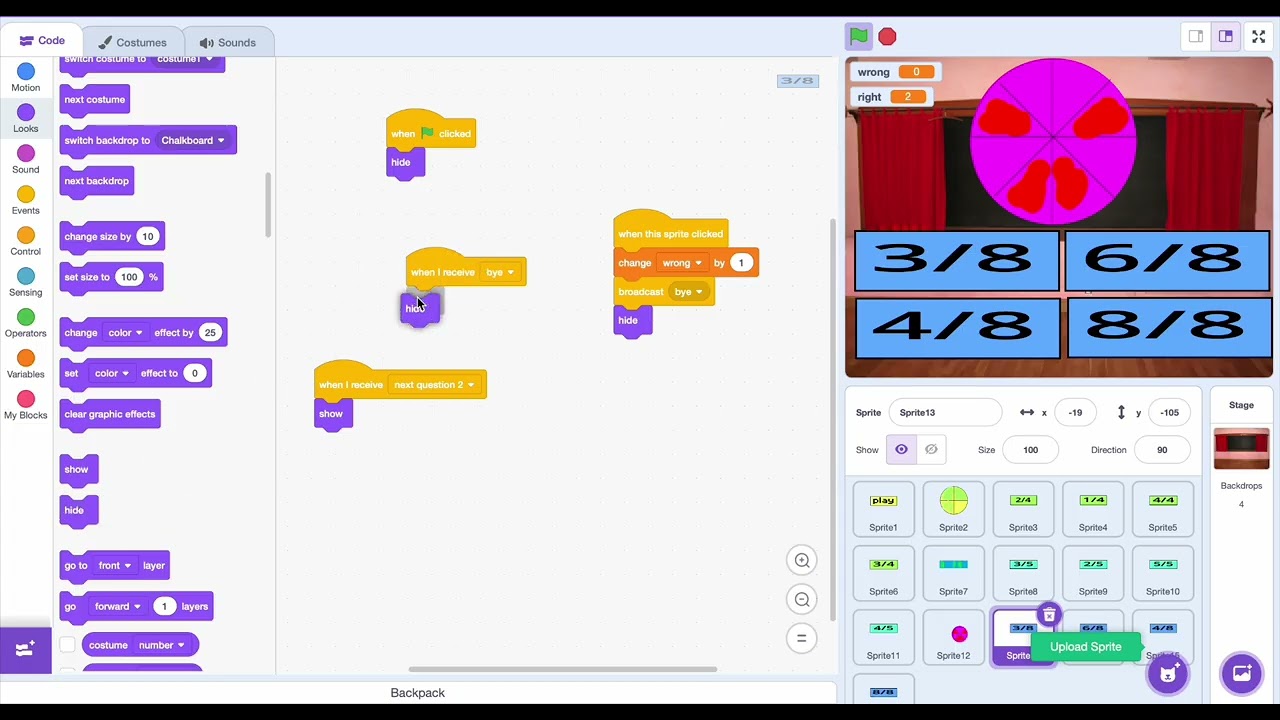1280x720 pixels.
Task: Select Sprite7 thumbnail
Action: 953,572
